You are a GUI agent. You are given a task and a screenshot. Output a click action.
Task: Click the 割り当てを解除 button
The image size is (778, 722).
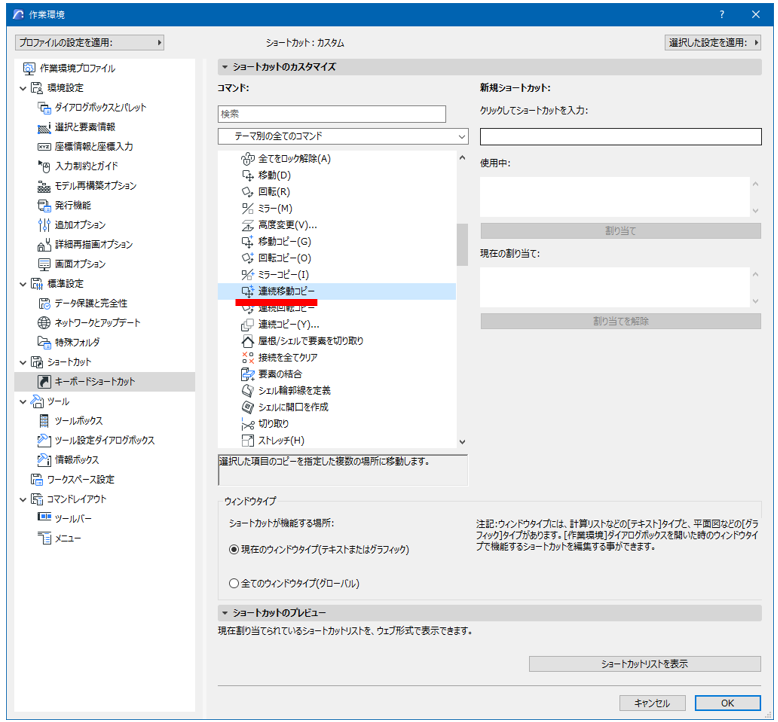(x=621, y=321)
